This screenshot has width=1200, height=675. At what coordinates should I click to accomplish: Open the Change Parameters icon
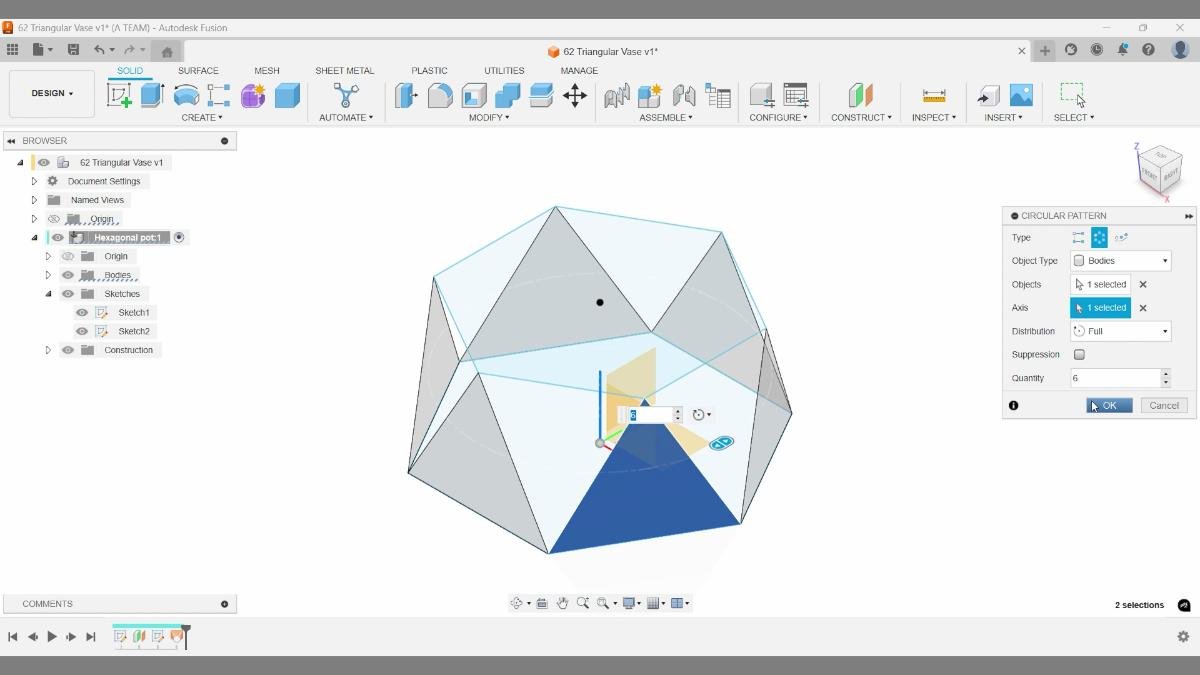coord(796,95)
